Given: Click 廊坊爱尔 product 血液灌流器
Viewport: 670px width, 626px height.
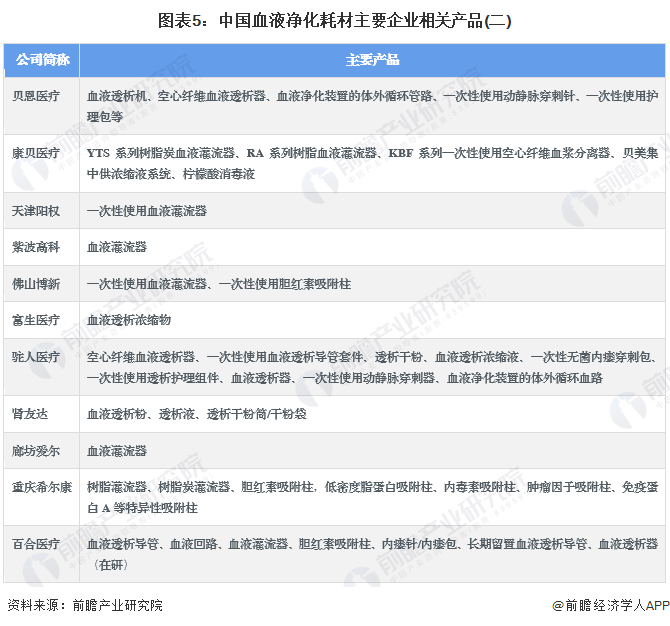Looking at the screenshot, I should (x=117, y=451).
